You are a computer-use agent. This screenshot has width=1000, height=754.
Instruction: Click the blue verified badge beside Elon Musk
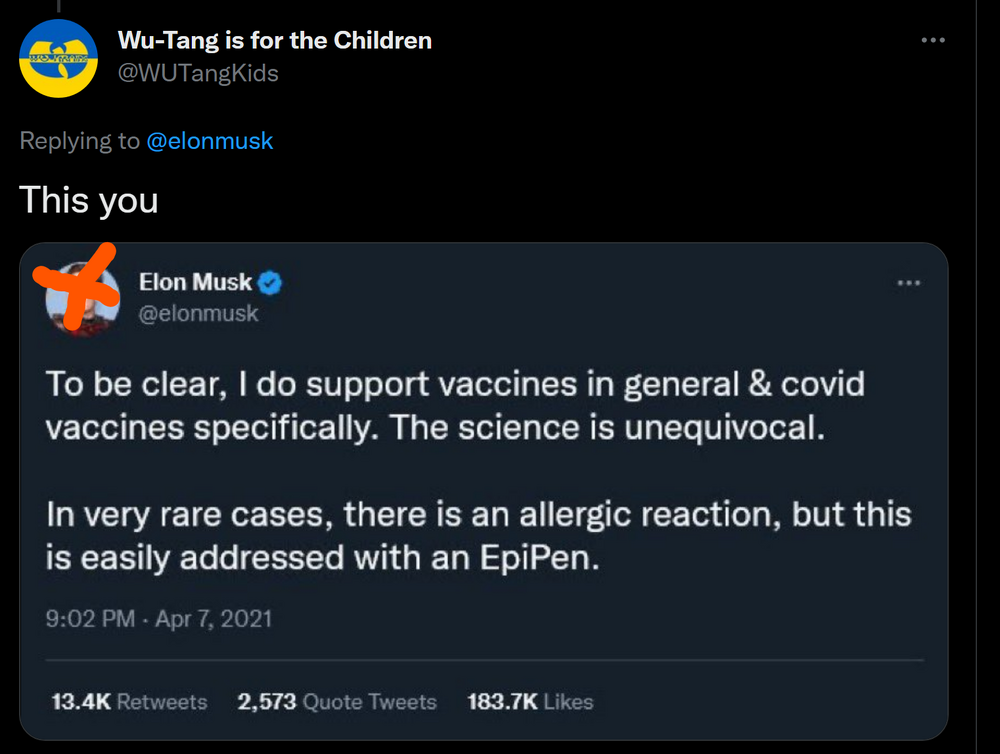coord(270,283)
